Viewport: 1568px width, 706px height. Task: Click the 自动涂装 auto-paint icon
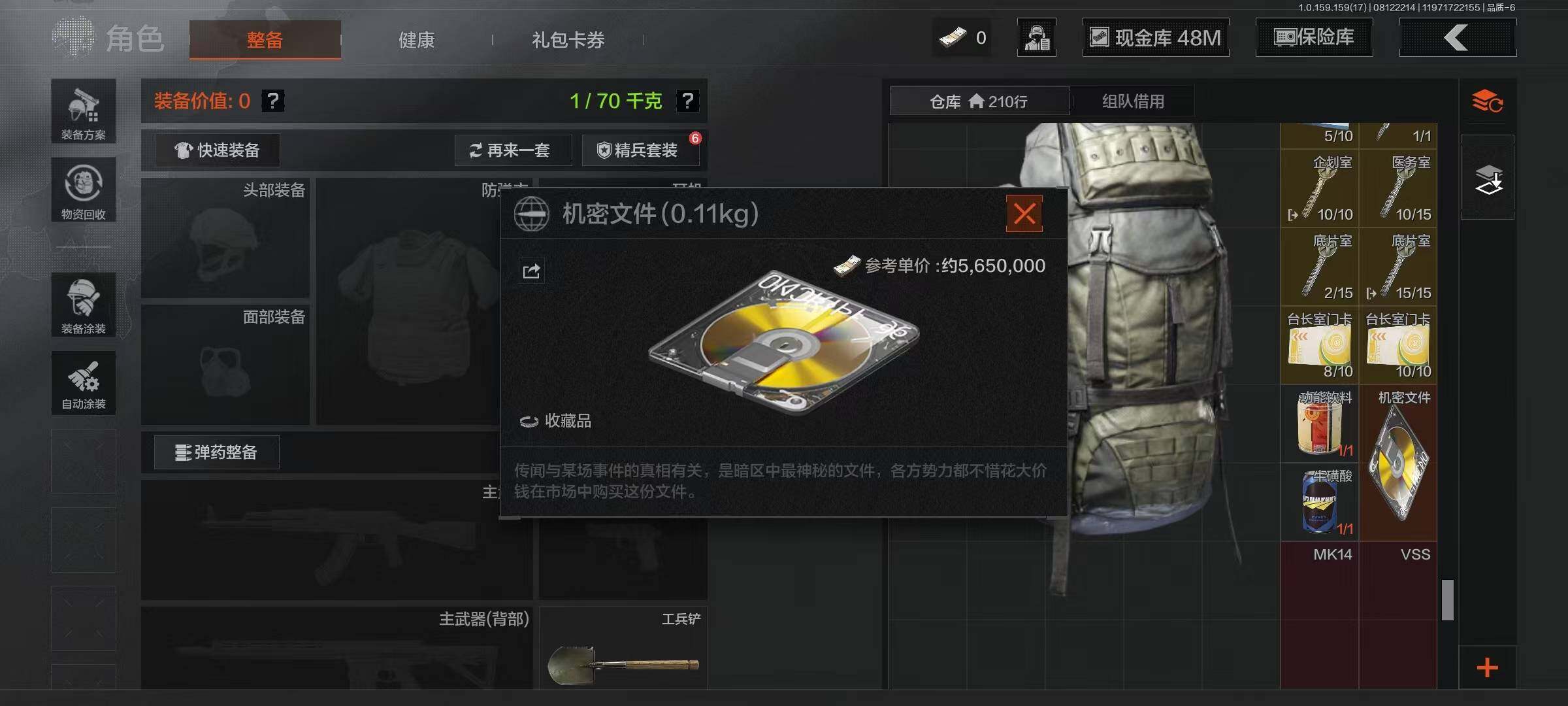[x=84, y=383]
